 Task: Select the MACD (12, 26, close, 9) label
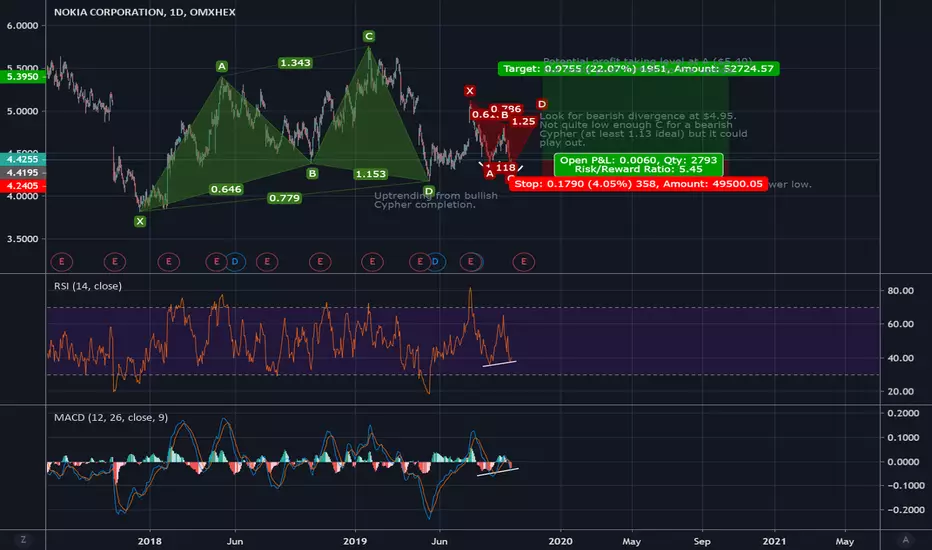(111, 417)
